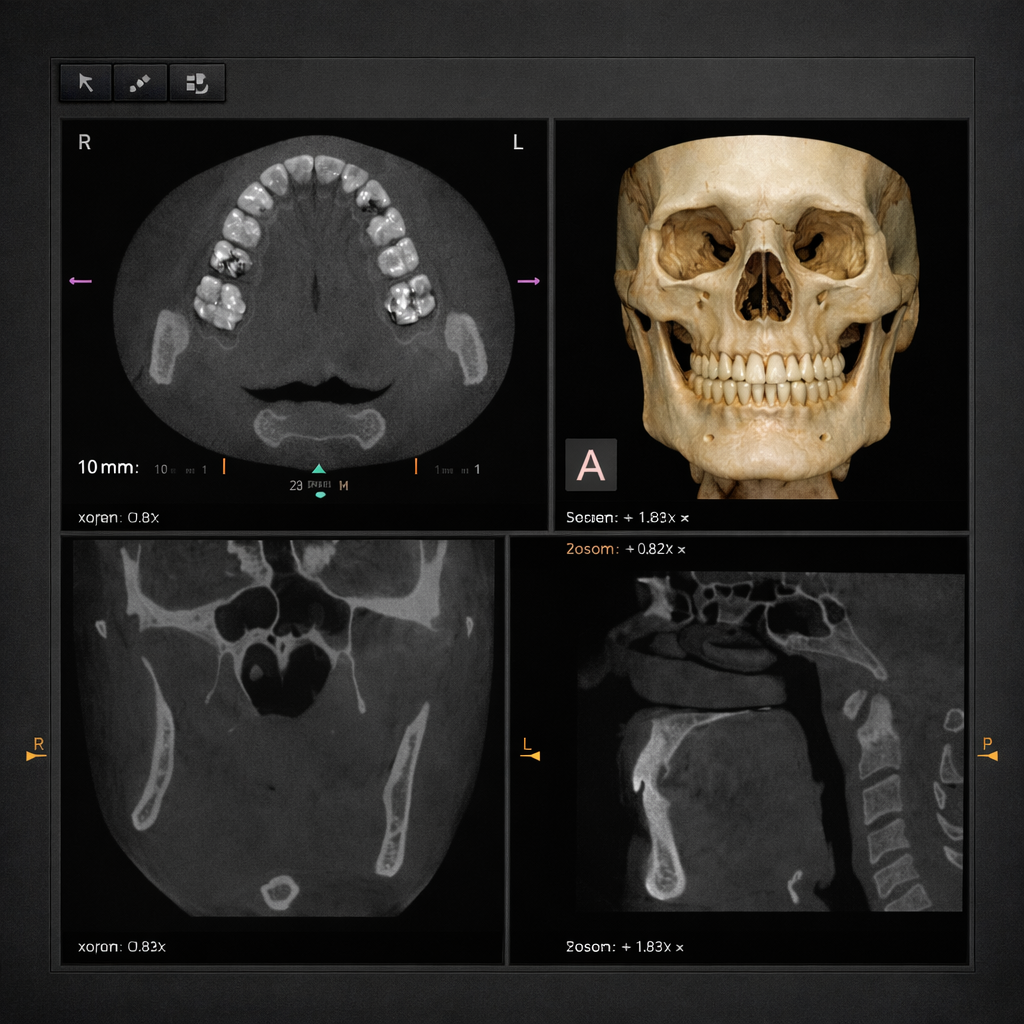Viewport: 1024px width, 1024px height.
Task: Click the orange R orientation marker
Action: (37, 750)
